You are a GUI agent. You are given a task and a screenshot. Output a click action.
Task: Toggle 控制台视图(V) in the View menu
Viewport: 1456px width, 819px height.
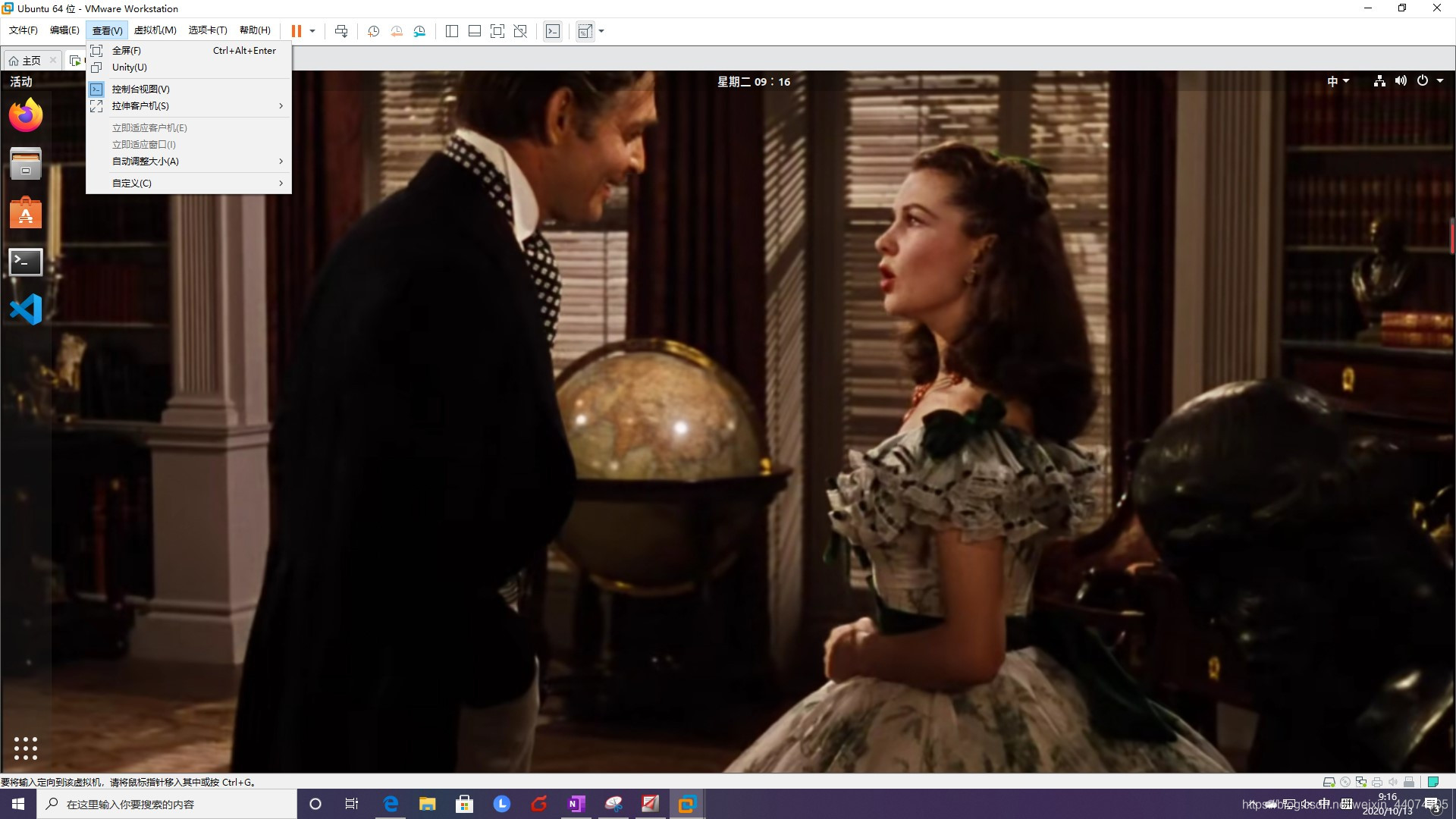point(189,89)
